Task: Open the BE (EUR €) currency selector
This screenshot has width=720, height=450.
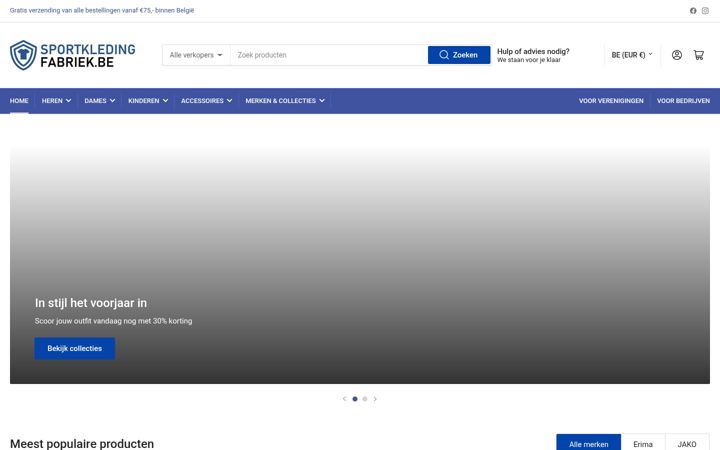Action: pyautogui.click(x=632, y=55)
